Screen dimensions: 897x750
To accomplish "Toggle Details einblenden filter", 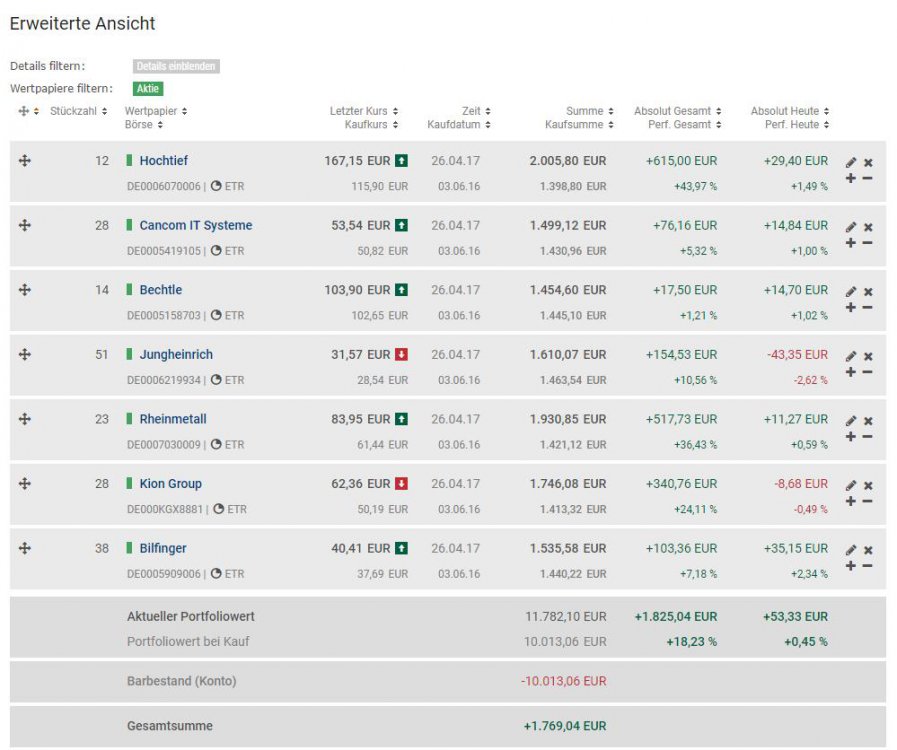I will [176, 66].
